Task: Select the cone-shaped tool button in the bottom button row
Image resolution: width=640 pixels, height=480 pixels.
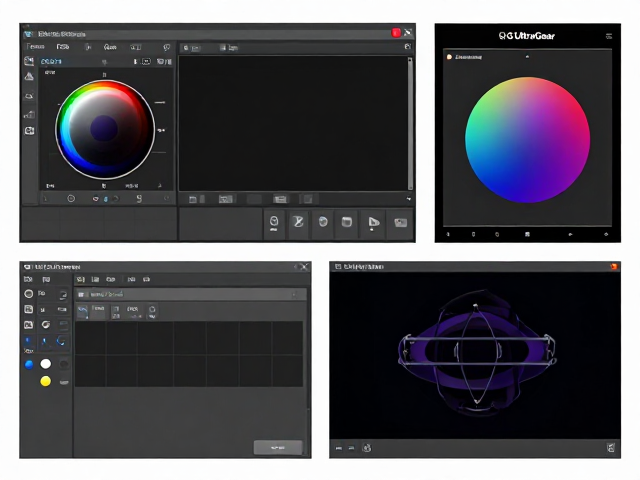Action: [373, 222]
